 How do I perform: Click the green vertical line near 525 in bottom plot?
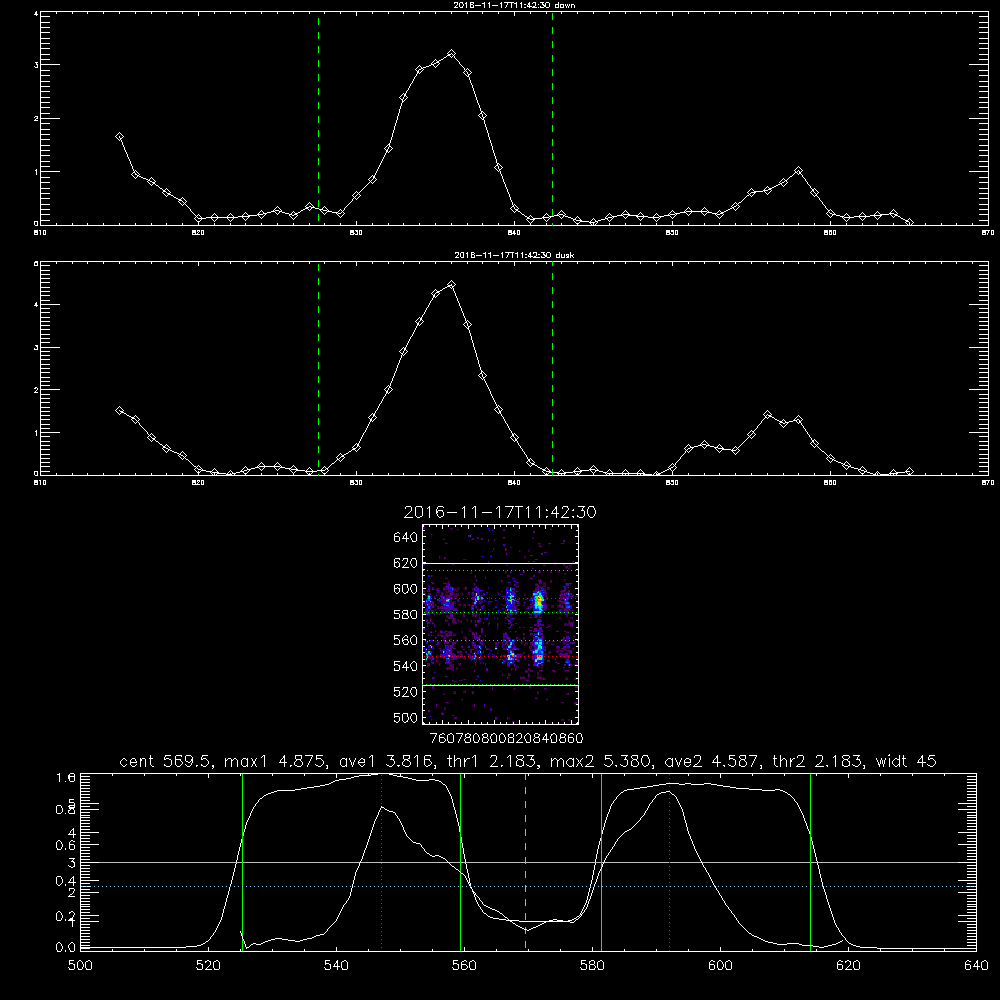242,861
